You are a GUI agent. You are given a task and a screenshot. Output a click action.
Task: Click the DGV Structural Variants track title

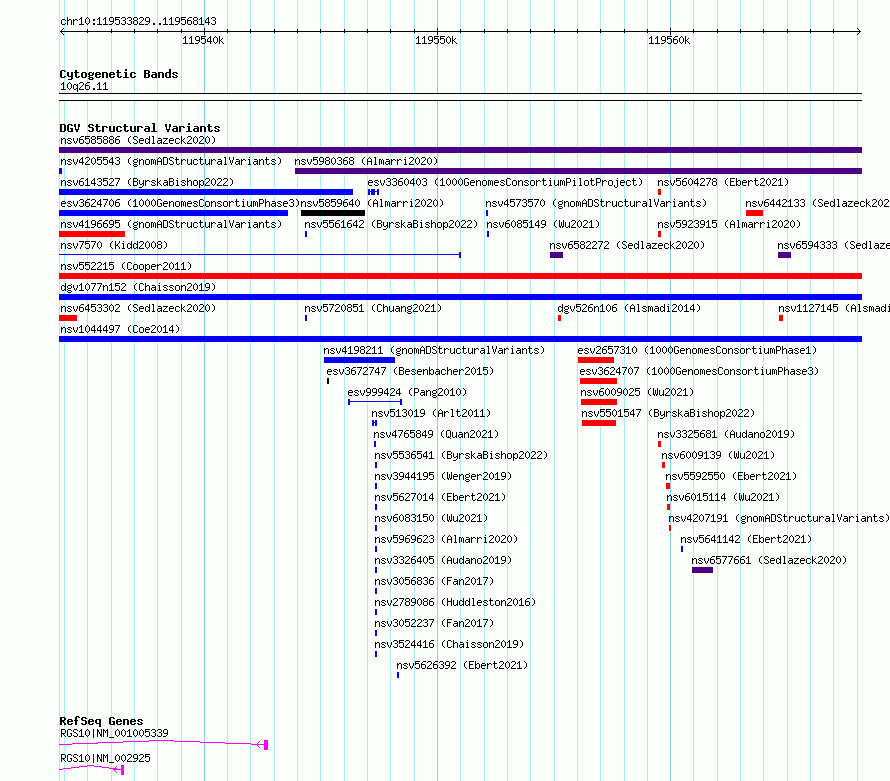(x=140, y=128)
